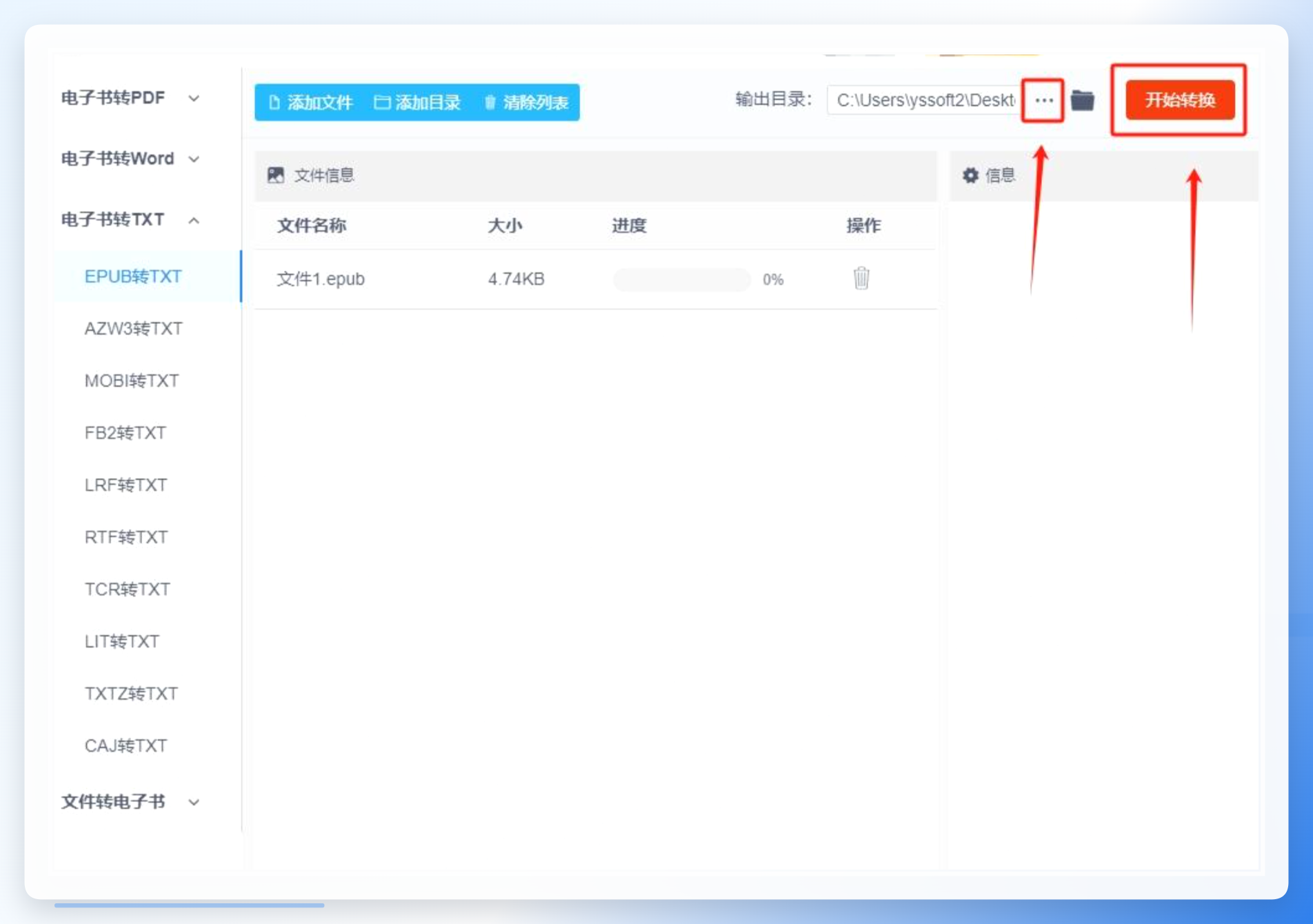Start conversion with 开始转换 button

[1179, 100]
